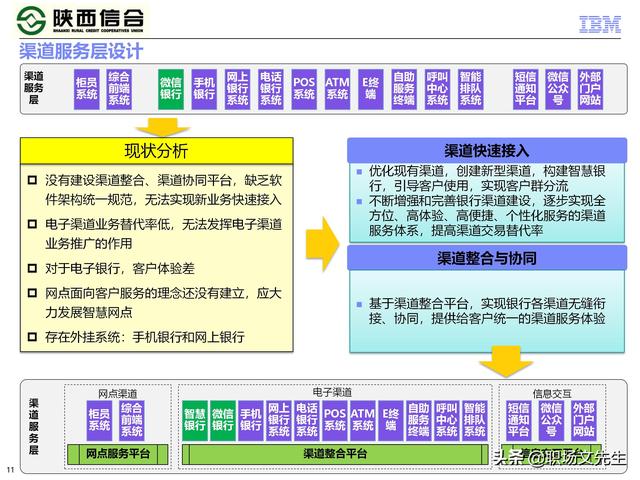640x480 pixels.
Task: Select the bullet starting 存在外挂系统
Action: coord(136,337)
